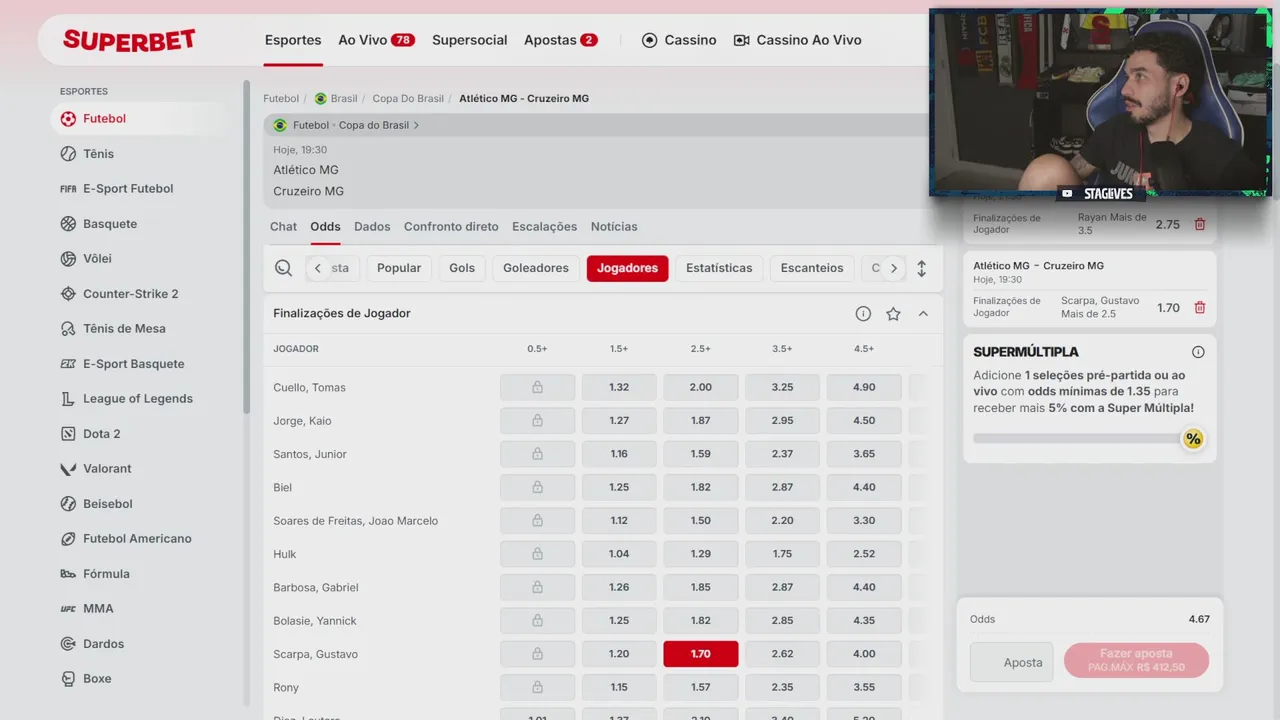This screenshot has height=720, width=1280.
Task: Click the Supermúltipla percent badge
Action: [x=1192, y=439]
